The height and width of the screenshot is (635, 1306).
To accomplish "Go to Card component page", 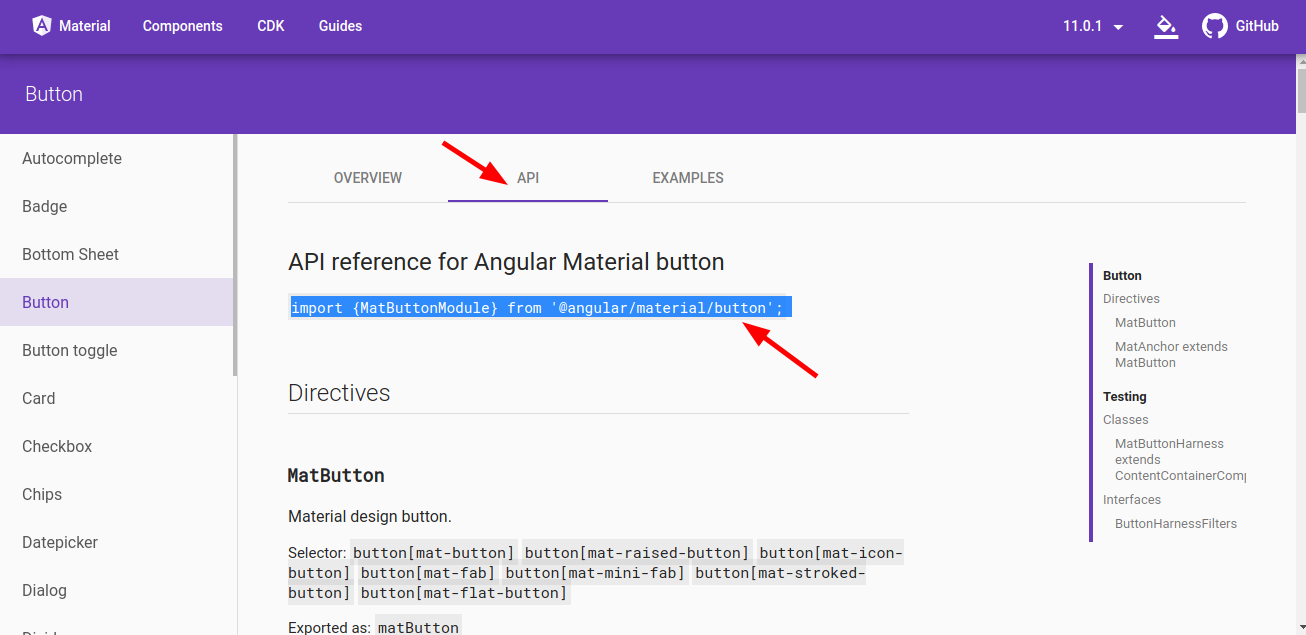I will [117, 398].
